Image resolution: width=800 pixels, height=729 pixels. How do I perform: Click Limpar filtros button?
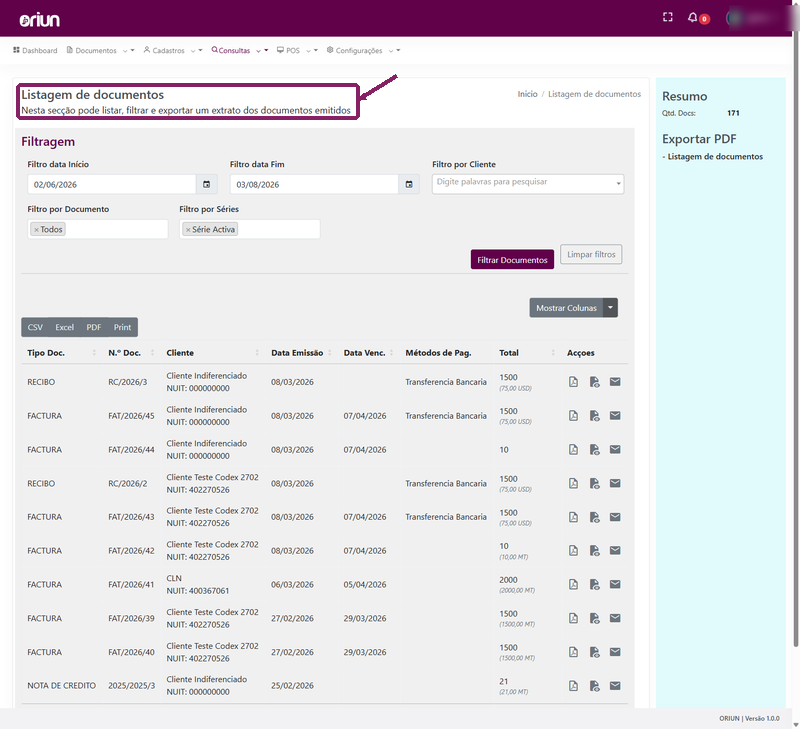coord(591,254)
